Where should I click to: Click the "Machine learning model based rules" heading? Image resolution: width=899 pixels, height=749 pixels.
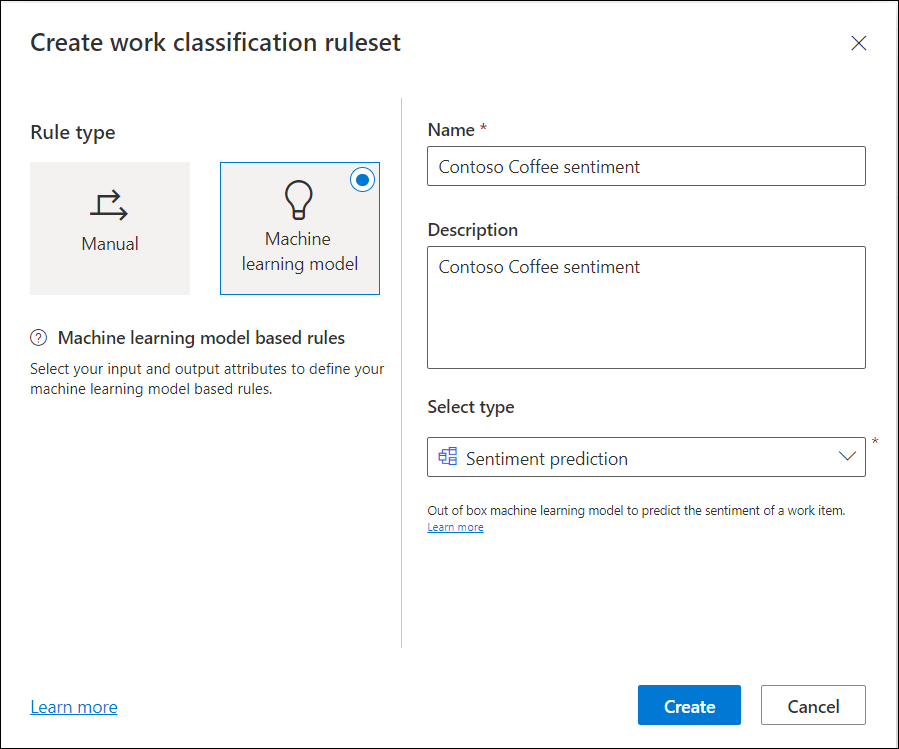tap(201, 338)
